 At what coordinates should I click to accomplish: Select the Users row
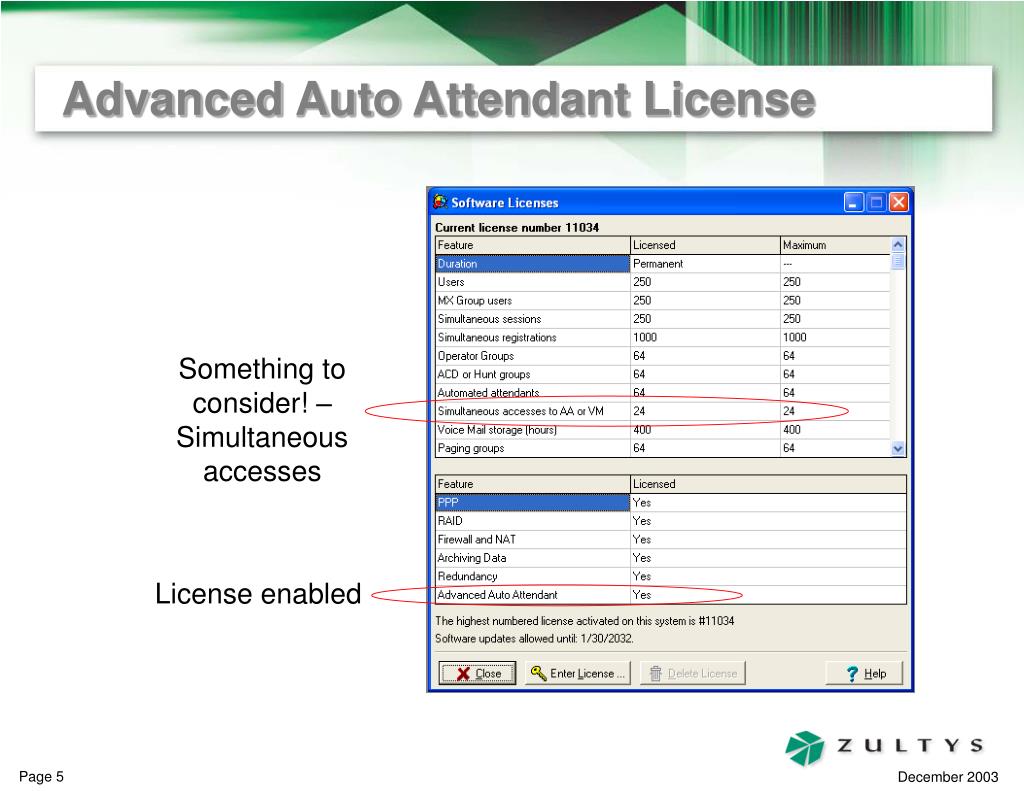click(662, 282)
